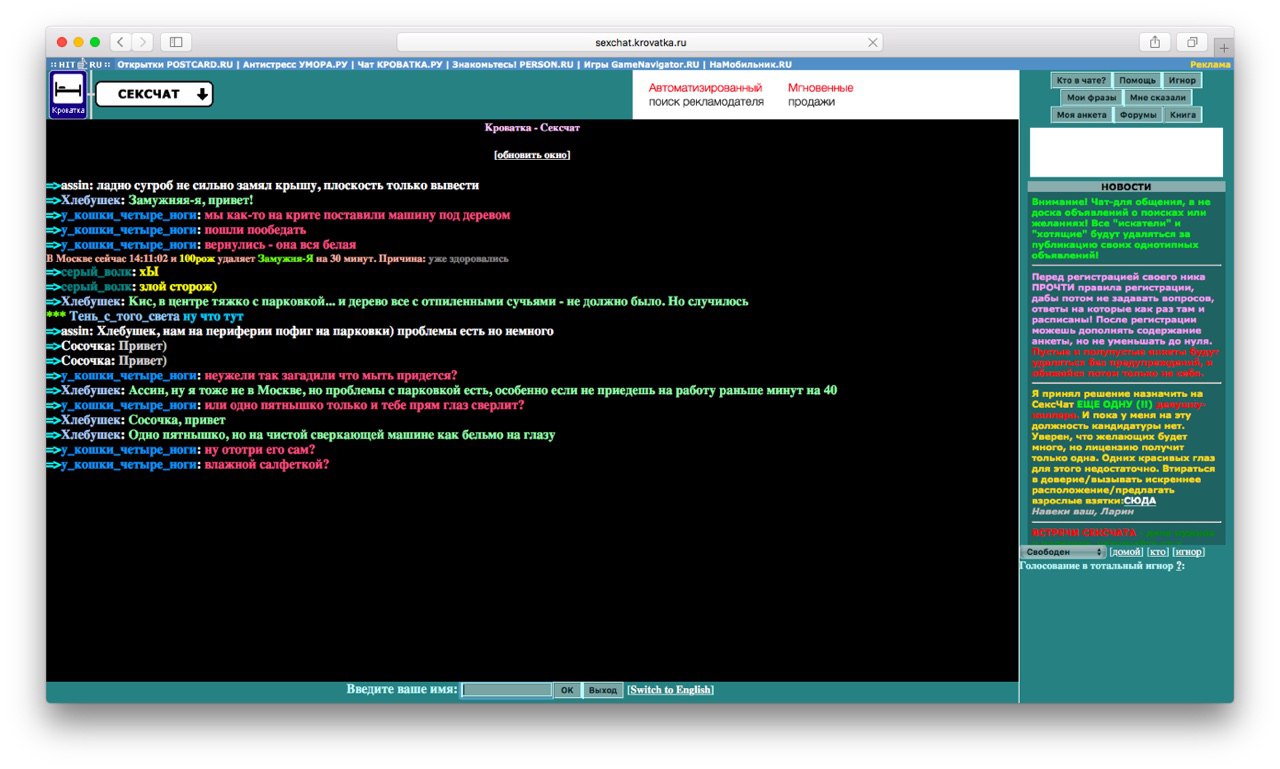Open the Знакомьтесь! PERSON.RU link
Screen dimensions: 1280x769
click(513, 64)
